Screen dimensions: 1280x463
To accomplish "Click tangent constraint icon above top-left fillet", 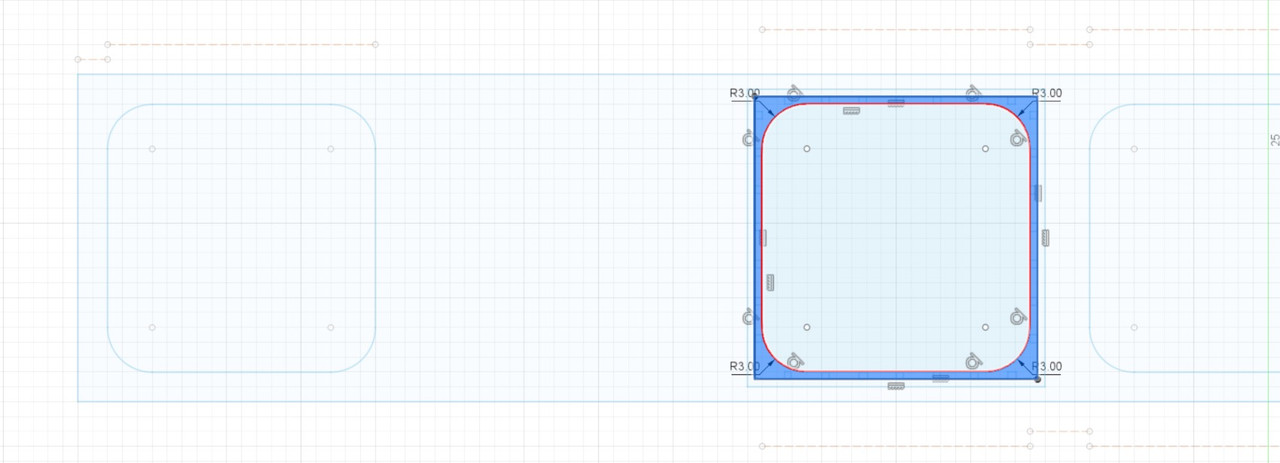I will [794, 93].
